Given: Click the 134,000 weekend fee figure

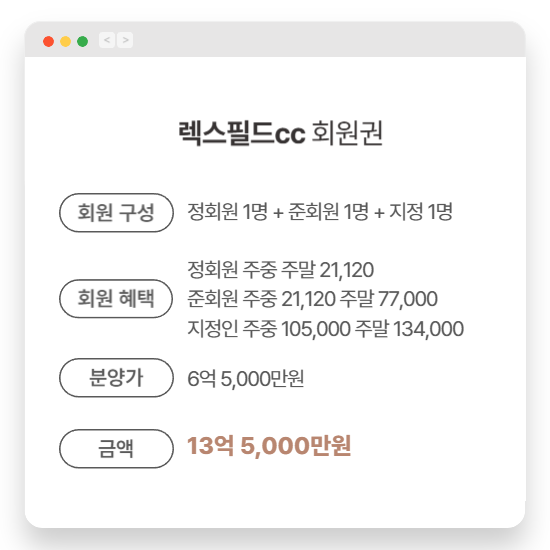Looking at the screenshot, I should click(428, 329).
